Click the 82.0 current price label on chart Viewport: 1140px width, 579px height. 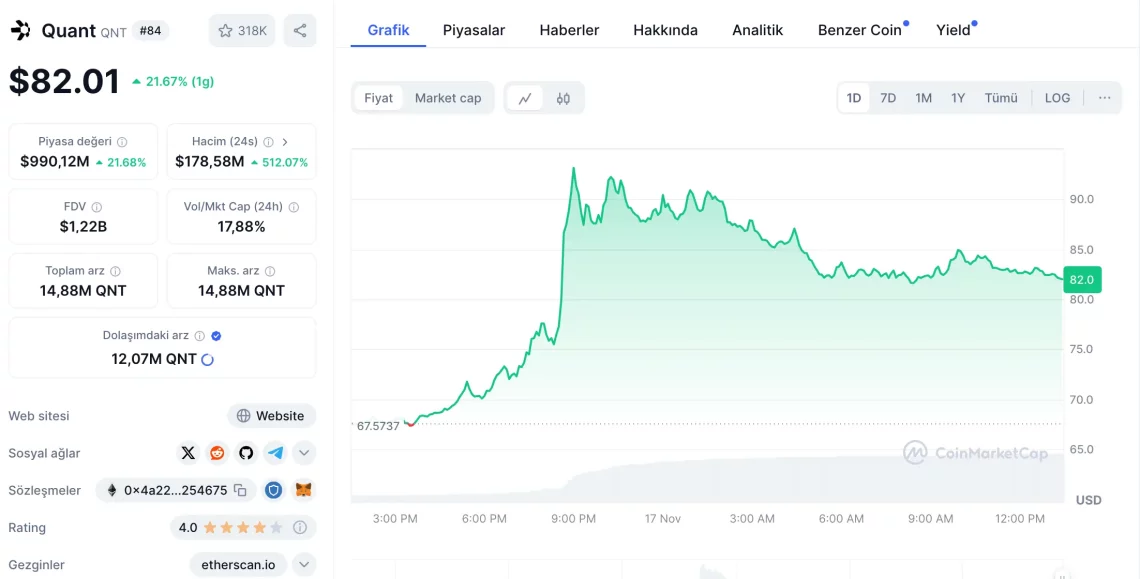pos(1082,280)
